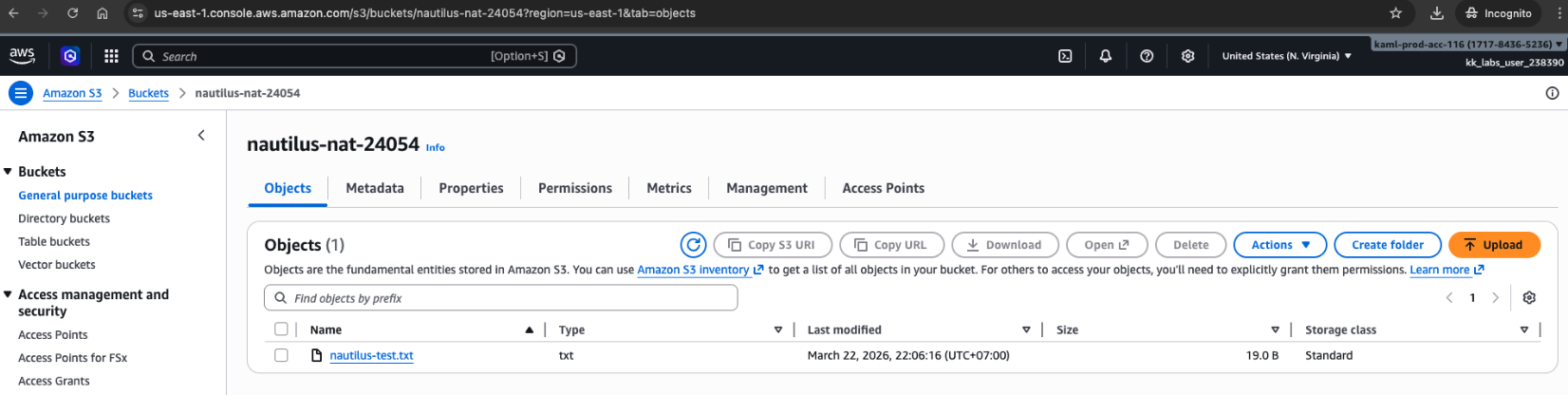Viewport: 1568px width, 395px height.
Task: Open the AWS services grid menu
Action: [111, 56]
